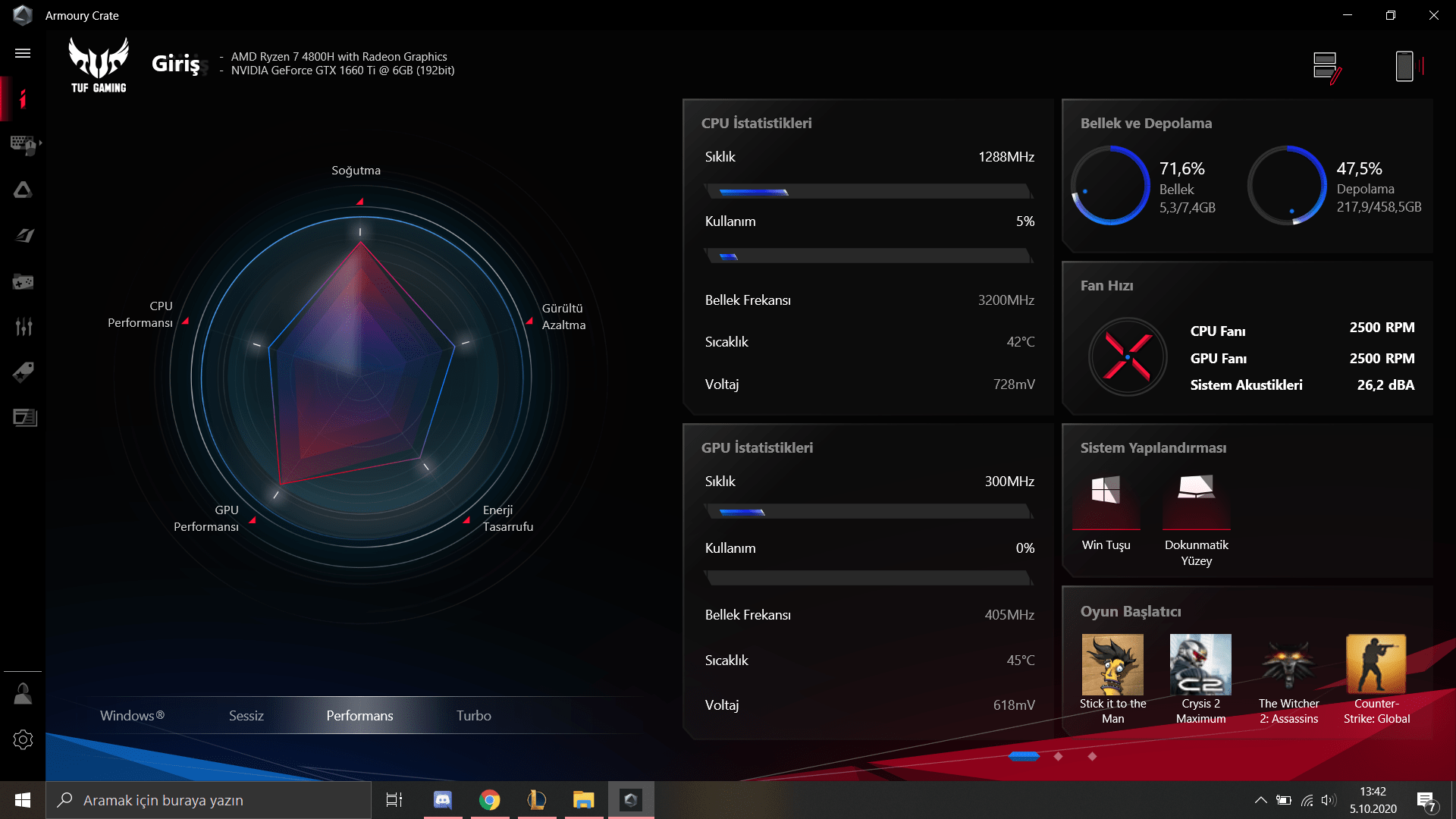Viewport: 1456px width, 819px height.
Task: Click the edit dashboard layout icon
Action: pyautogui.click(x=1326, y=67)
